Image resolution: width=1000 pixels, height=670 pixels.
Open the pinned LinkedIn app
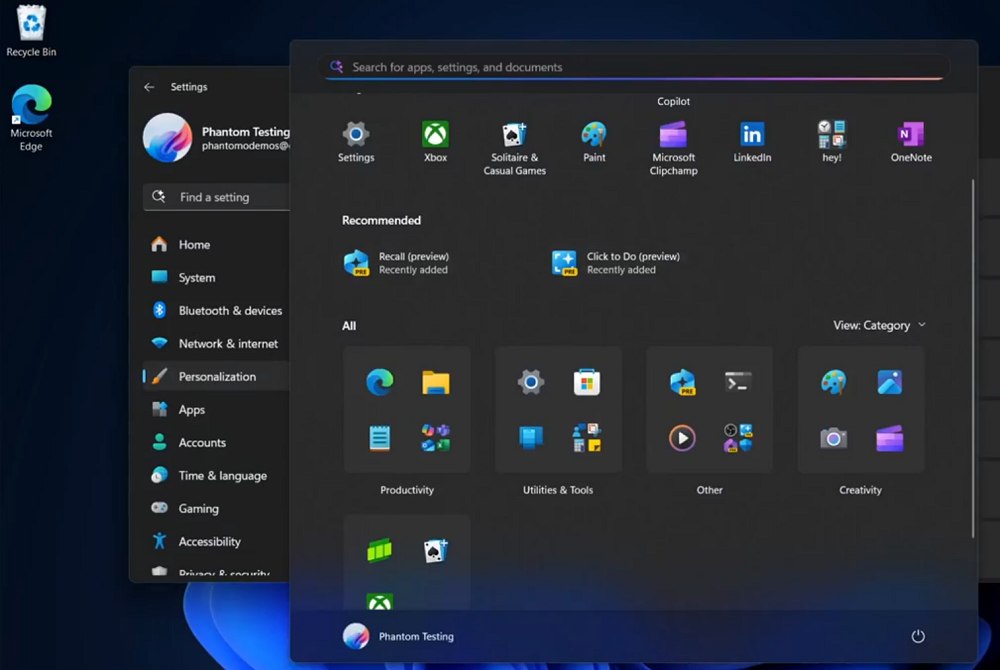(752, 142)
